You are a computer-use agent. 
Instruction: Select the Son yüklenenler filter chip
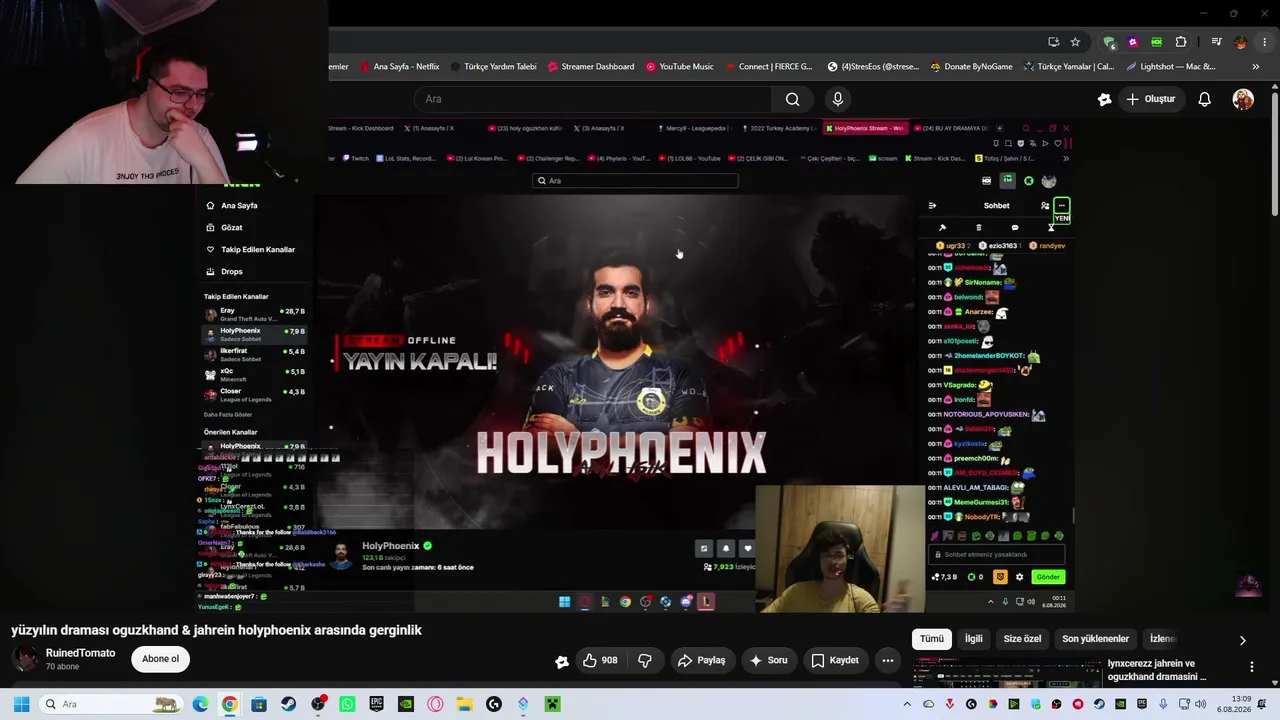(x=1095, y=639)
